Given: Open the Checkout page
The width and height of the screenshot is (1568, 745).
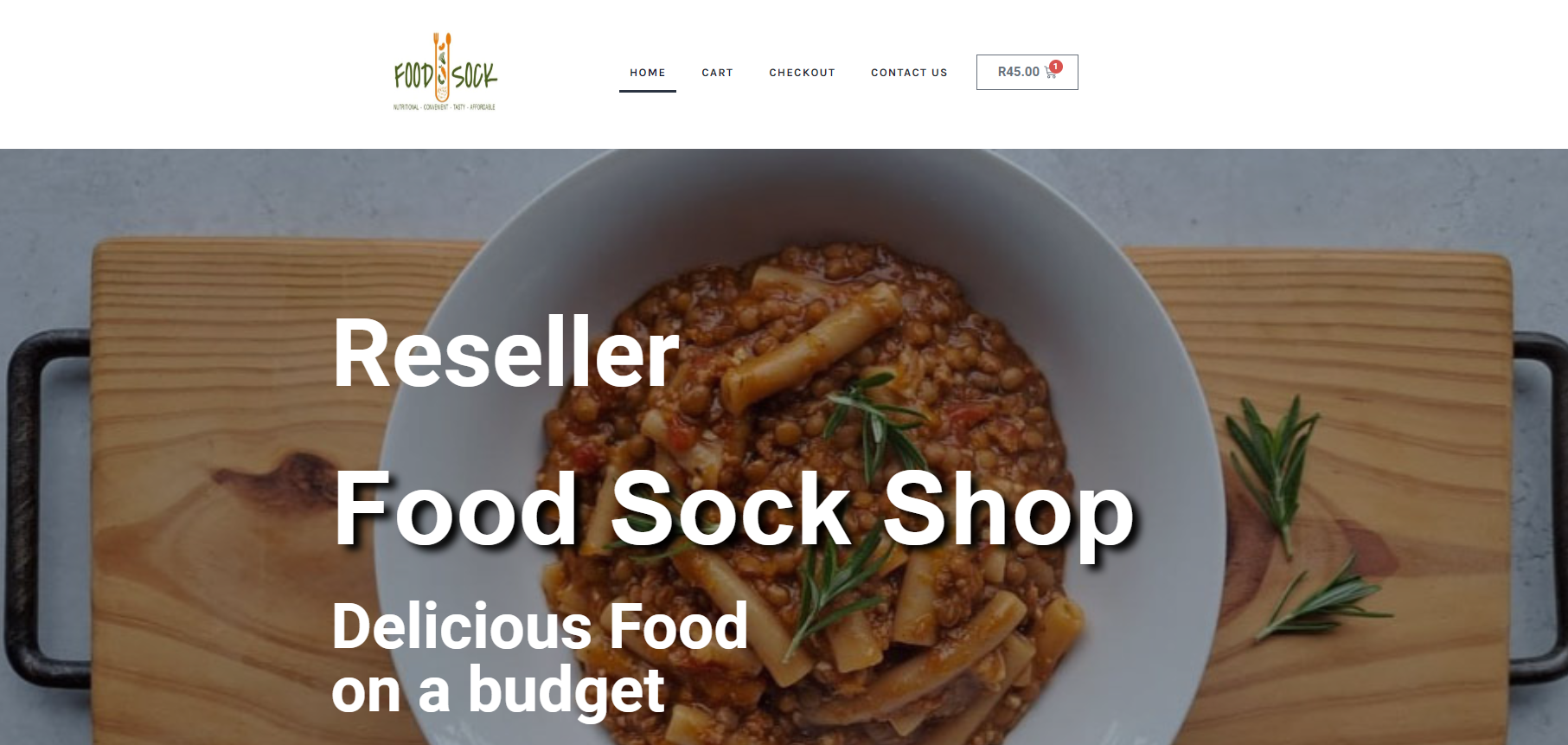Looking at the screenshot, I should (x=802, y=73).
